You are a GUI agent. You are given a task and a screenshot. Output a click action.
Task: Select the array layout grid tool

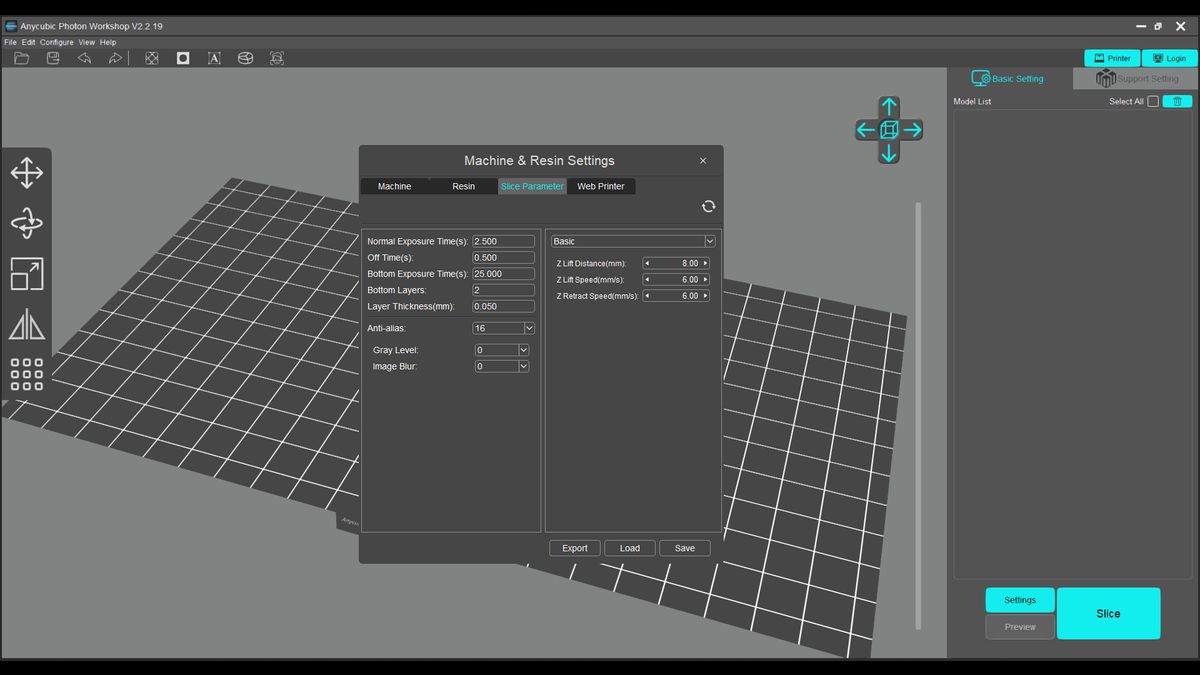click(26, 374)
